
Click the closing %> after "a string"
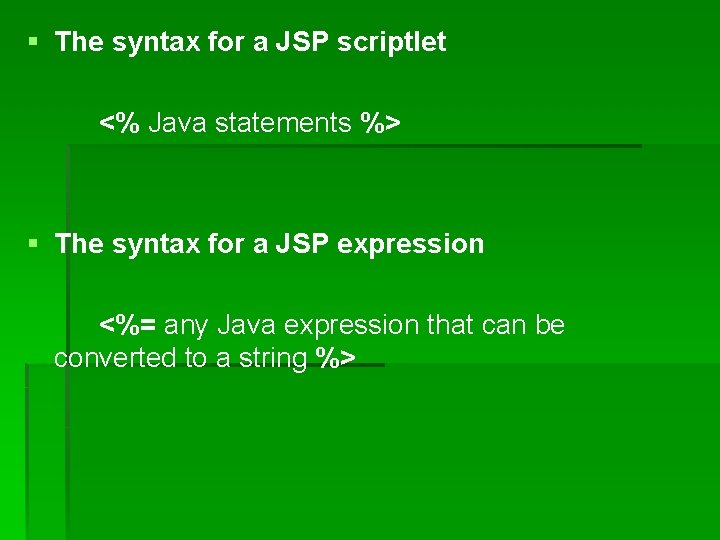[x=335, y=358]
